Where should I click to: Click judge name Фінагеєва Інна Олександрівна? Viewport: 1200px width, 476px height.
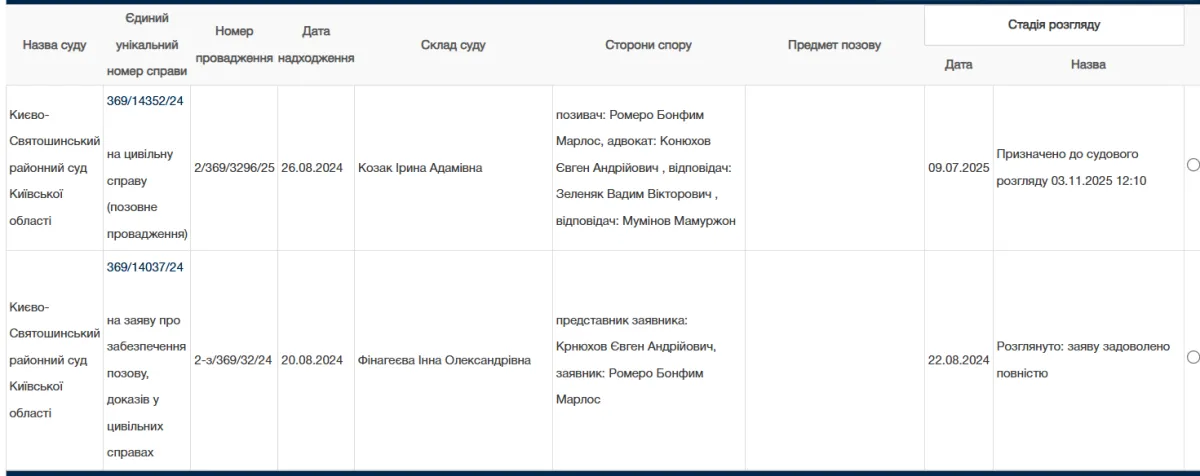tap(443, 360)
